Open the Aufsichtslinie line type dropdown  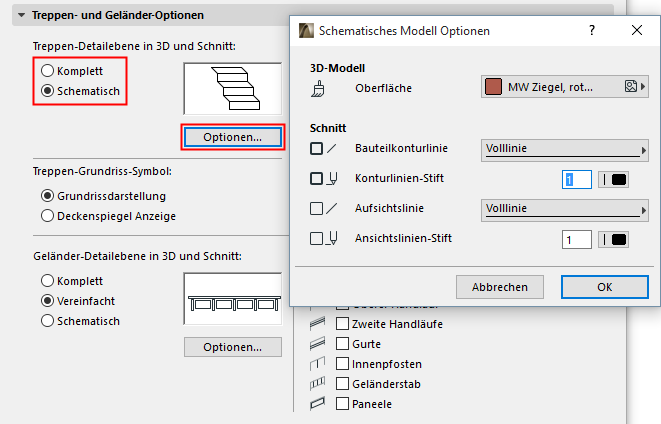564,209
